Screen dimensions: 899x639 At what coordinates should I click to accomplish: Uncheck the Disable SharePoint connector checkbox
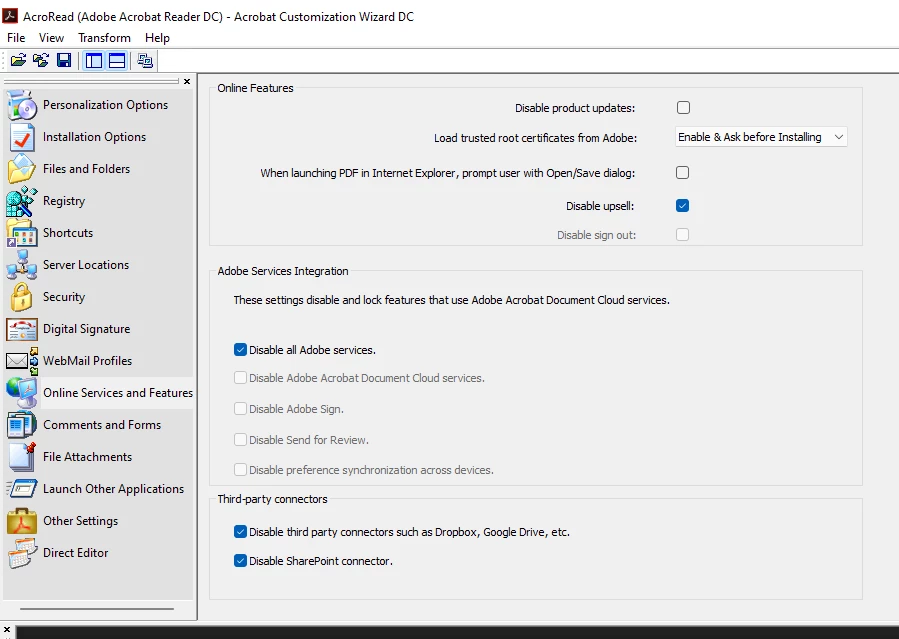pyautogui.click(x=240, y=560)
